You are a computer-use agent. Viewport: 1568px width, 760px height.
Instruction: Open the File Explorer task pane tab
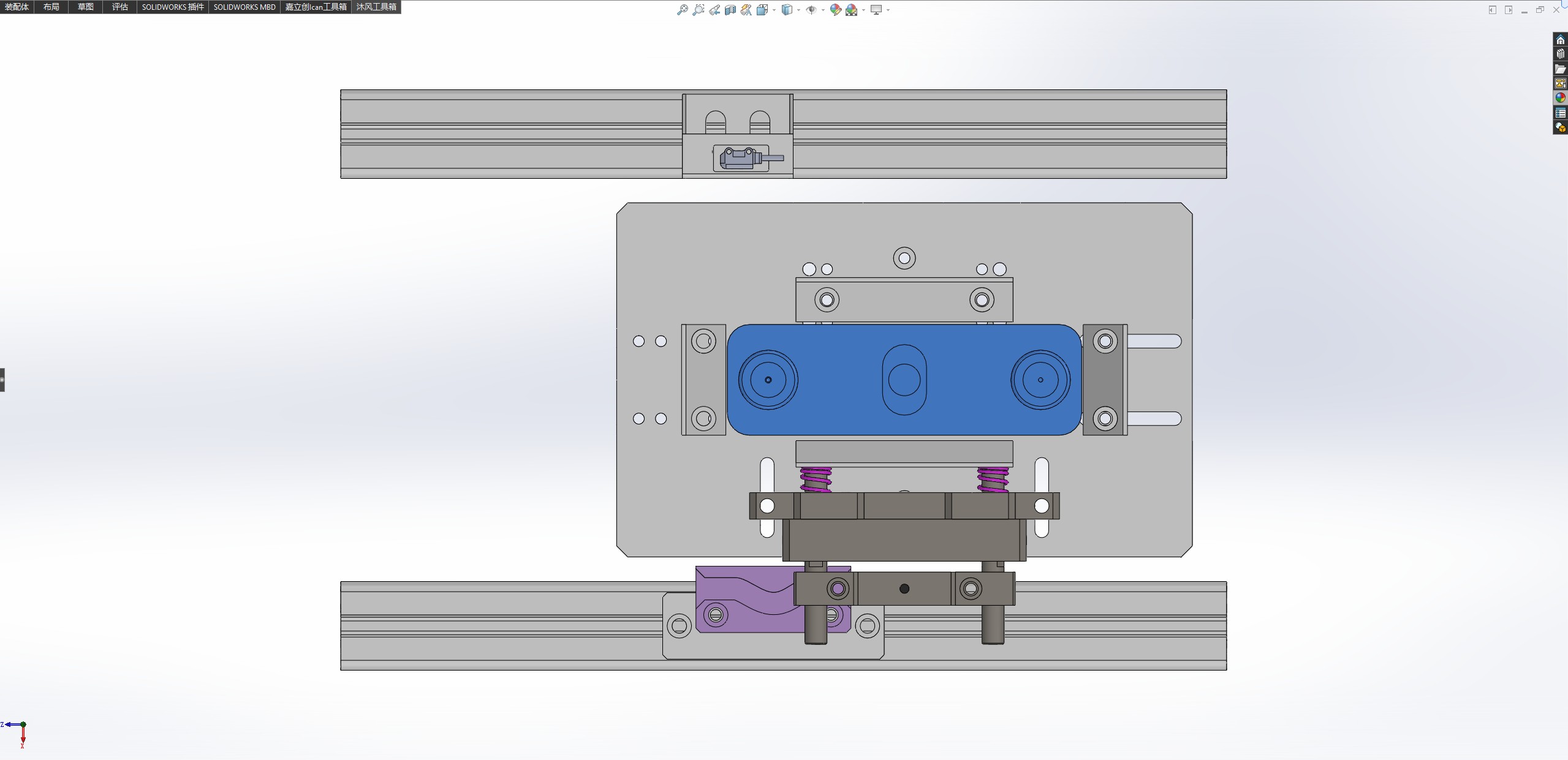[x=1560, y=69]
